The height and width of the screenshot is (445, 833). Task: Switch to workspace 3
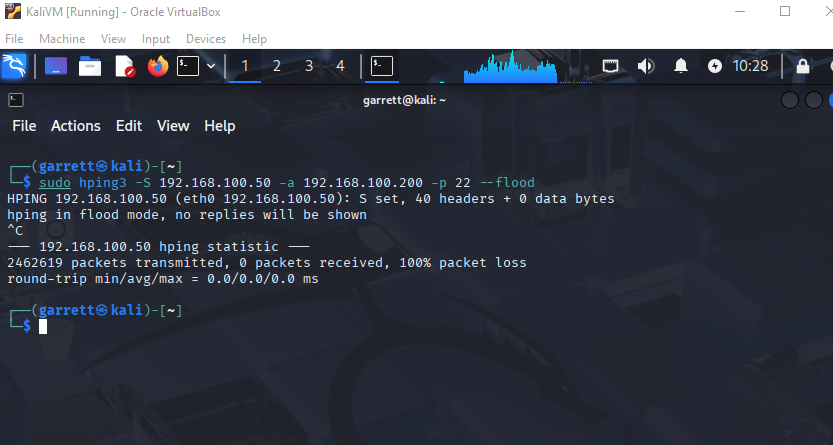(x=309, y=66)
